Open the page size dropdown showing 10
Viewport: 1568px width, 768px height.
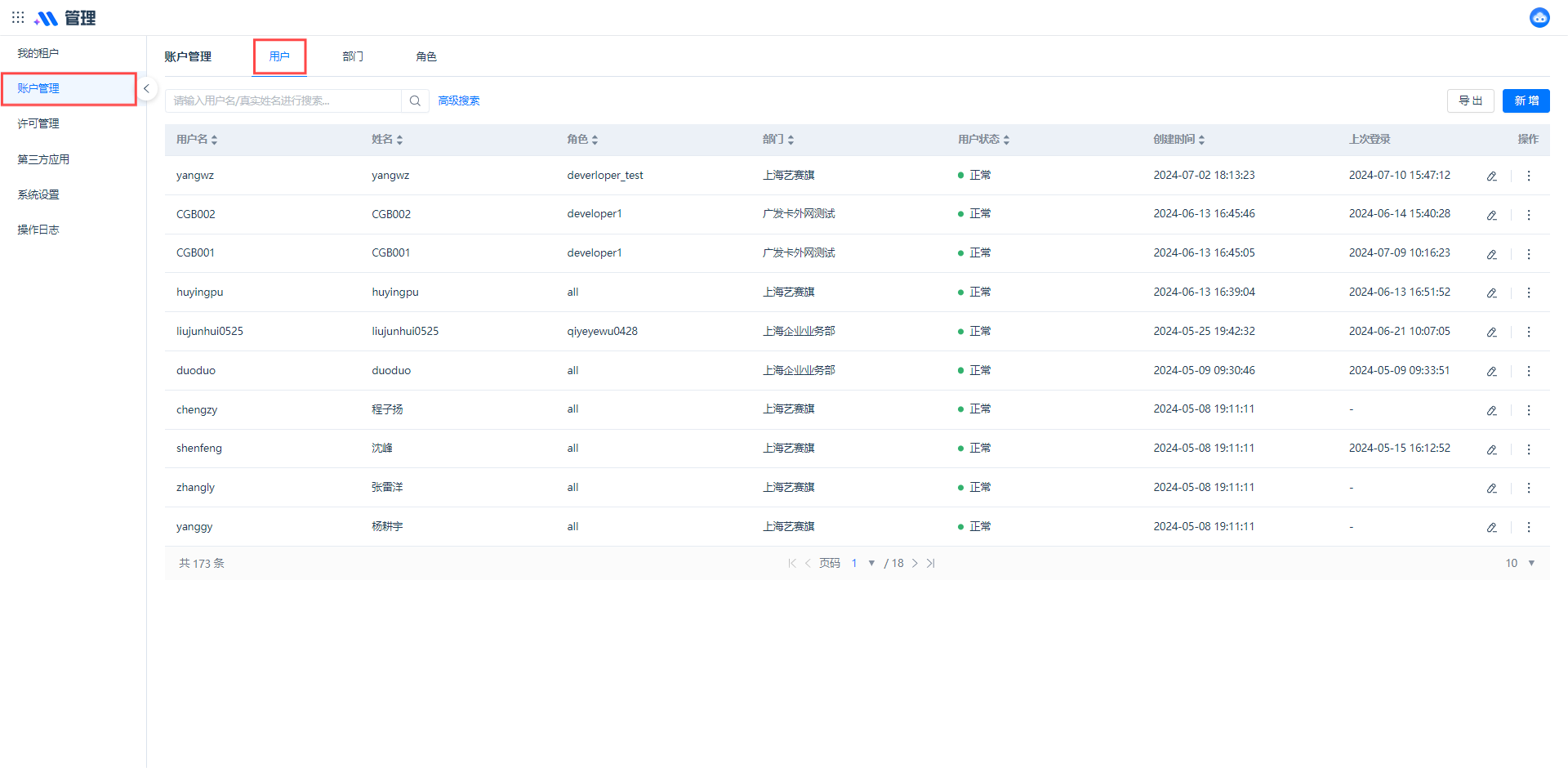coord(1530,563)
